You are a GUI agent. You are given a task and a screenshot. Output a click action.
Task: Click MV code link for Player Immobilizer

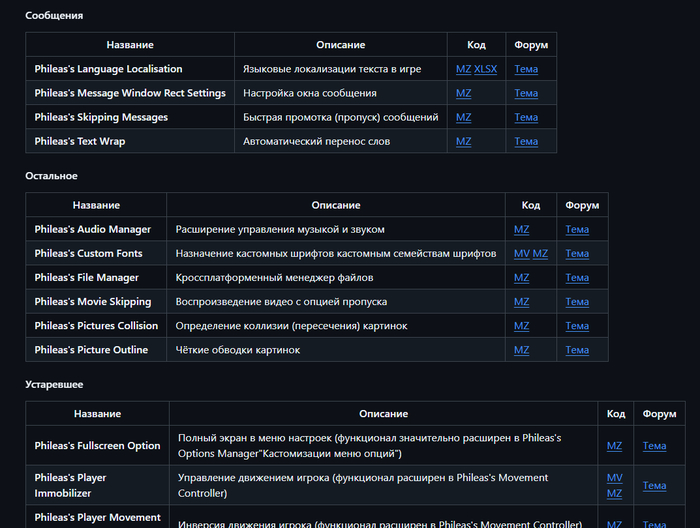tap(614, 478)
